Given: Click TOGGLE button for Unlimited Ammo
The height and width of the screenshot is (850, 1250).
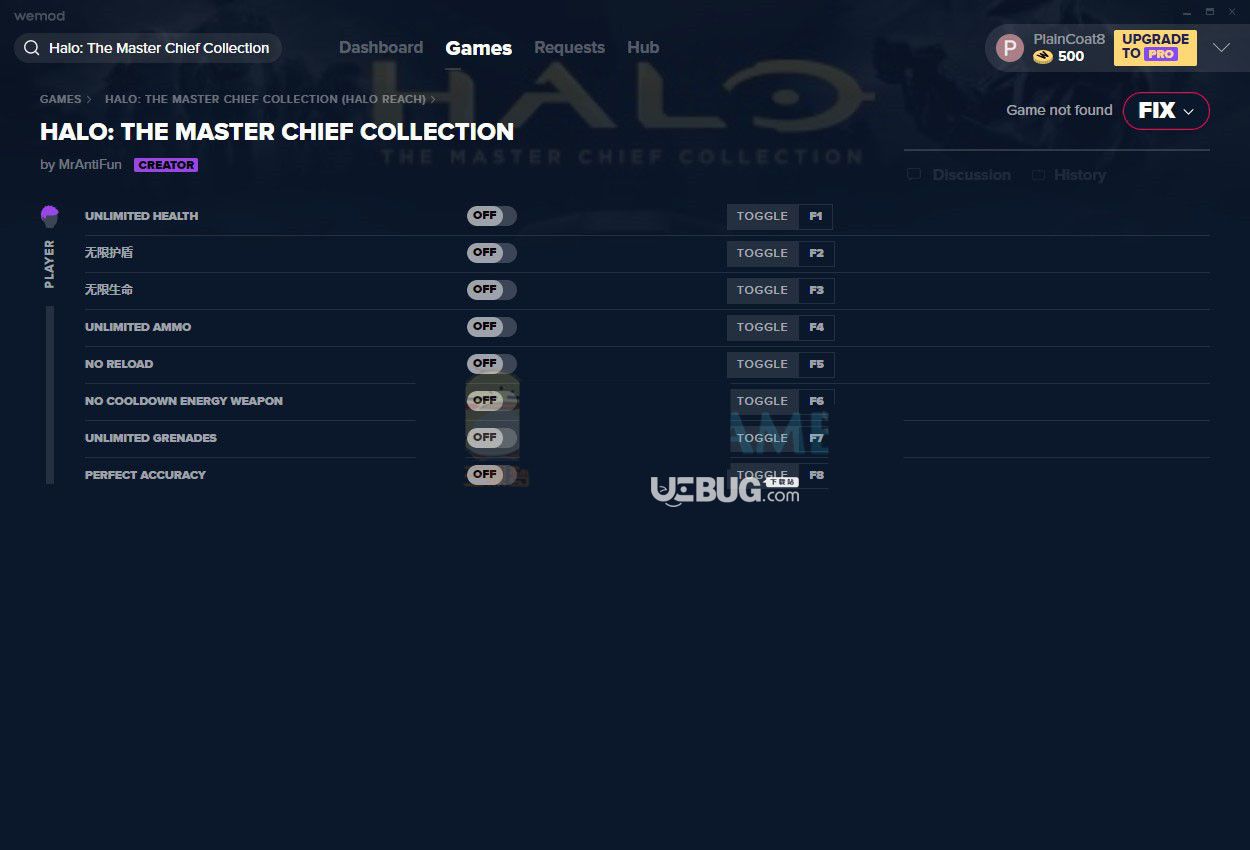Looking at the screenshot, I should [x=763, y=327].
